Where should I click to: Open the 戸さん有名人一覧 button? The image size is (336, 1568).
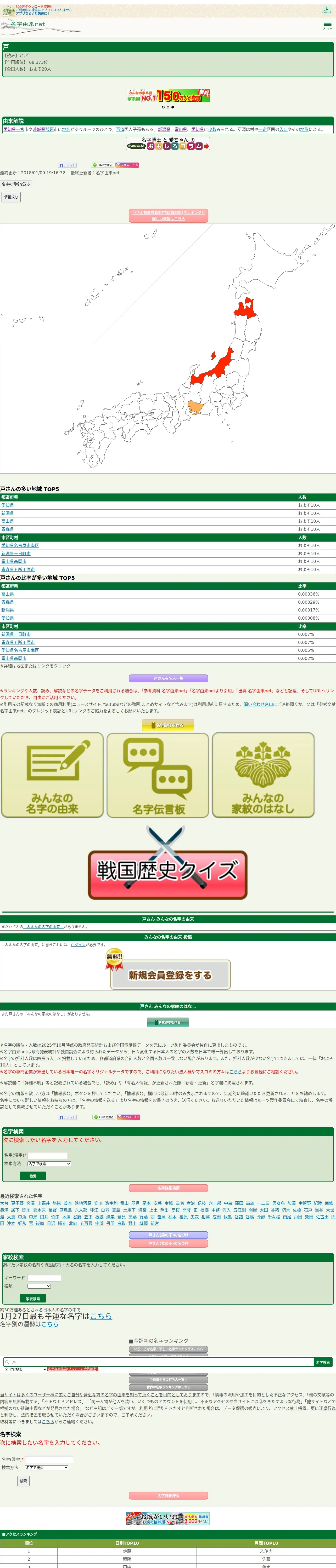click(168, 678)
